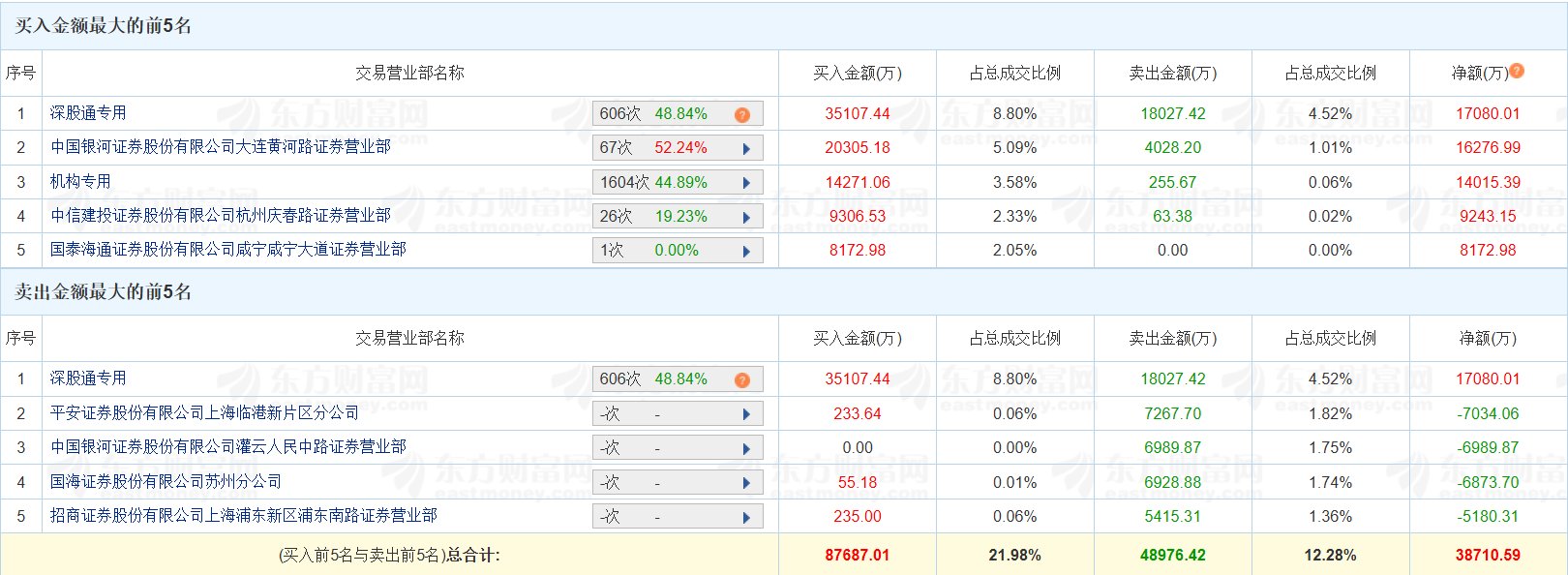This screenshot has height=575, width=1568.
Task: Open 招商证券上海浦东新区浦东南路营业部 link
Action: [244, 515]
